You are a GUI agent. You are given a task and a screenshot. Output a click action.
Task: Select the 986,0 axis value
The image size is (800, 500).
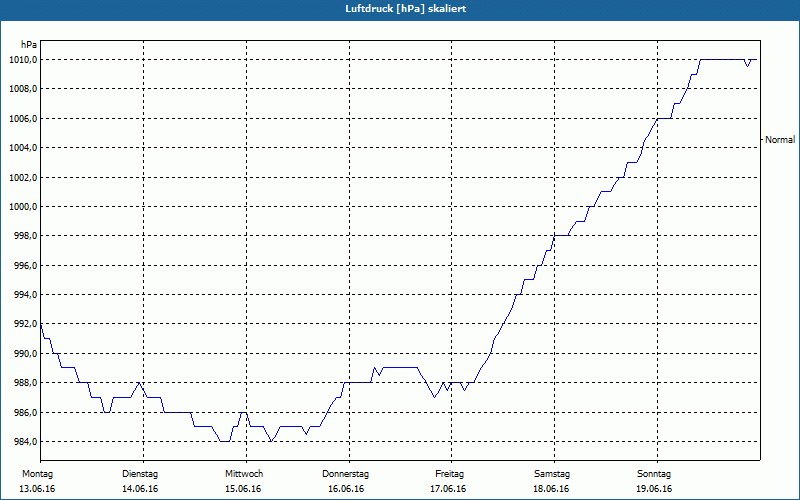[25, 412]
